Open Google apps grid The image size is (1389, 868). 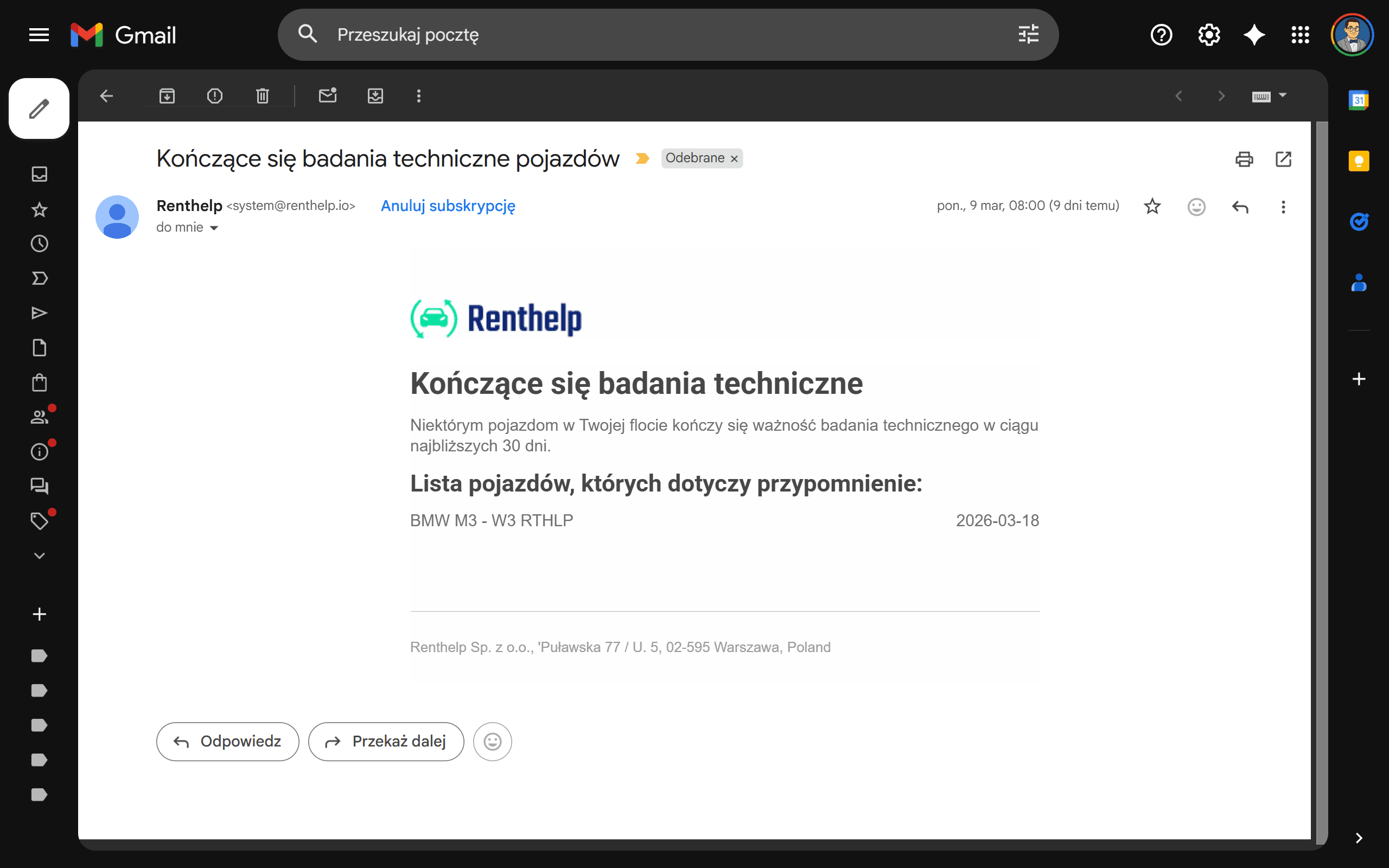(1300, 35)
